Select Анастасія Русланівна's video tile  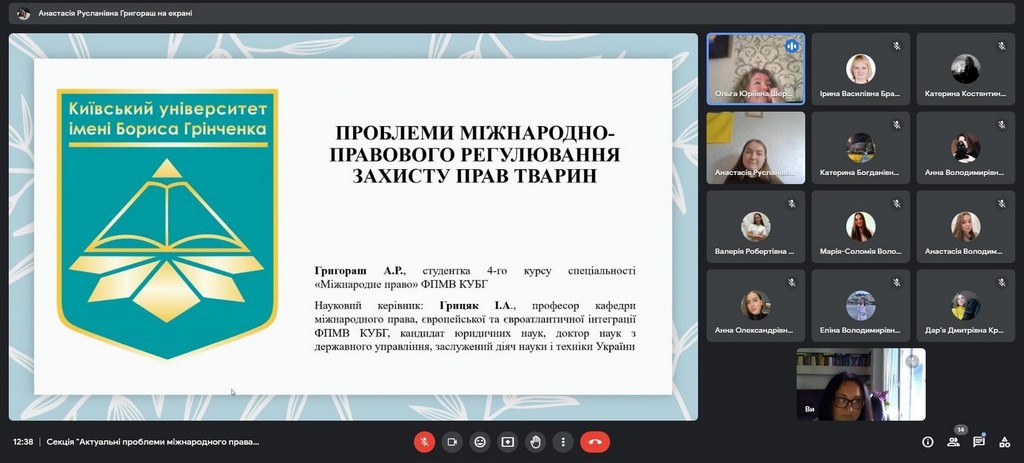tap(755, 147)
